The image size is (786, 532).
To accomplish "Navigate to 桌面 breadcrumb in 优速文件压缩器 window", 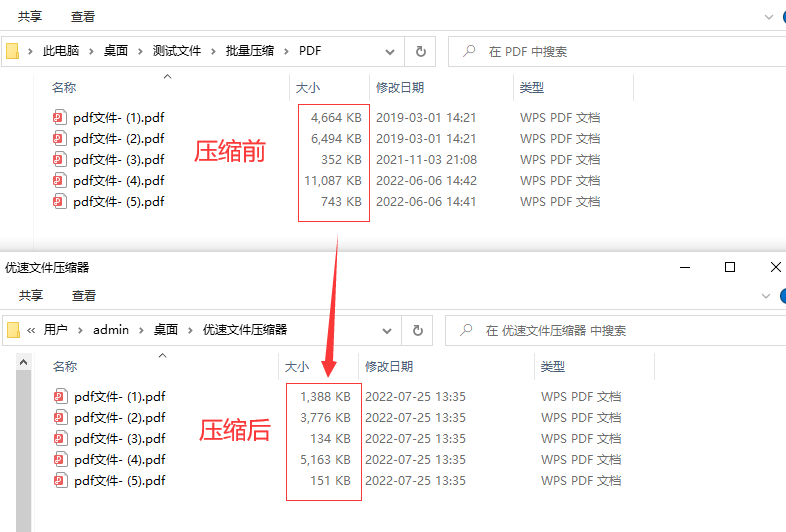I will pos(166,329).
